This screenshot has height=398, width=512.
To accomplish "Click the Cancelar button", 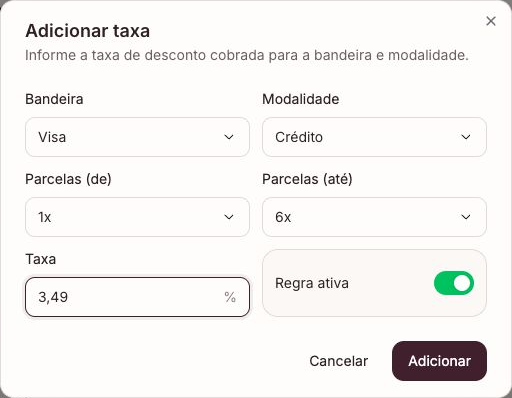I will (x=339, y=361).
